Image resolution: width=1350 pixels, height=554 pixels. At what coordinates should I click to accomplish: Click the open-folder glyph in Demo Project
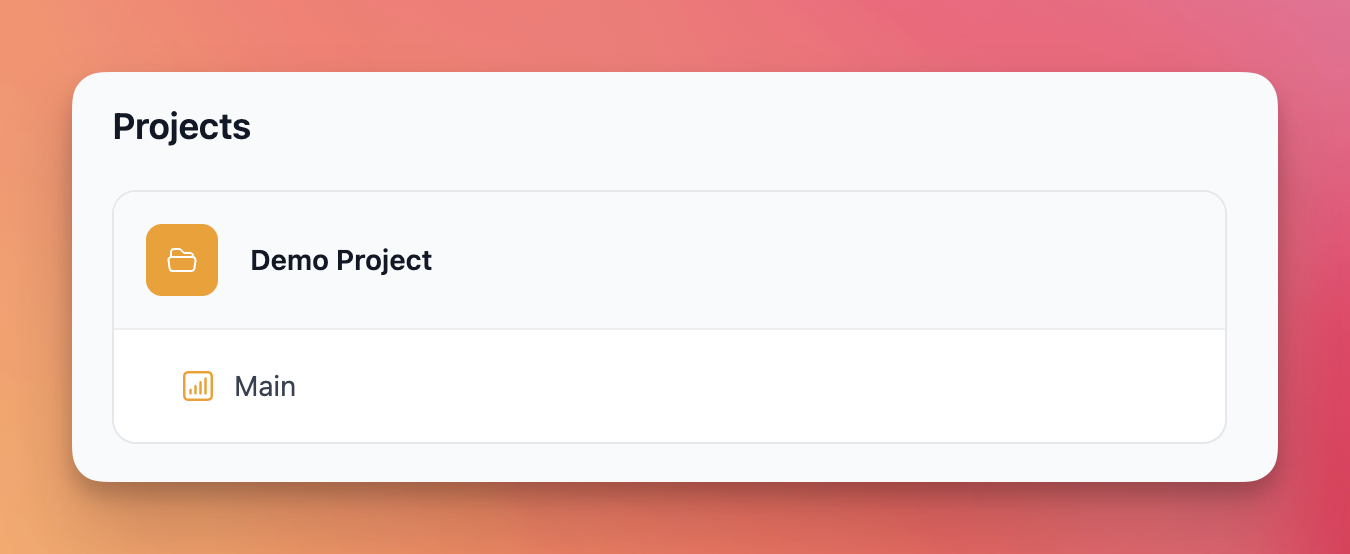pos(182,260)
